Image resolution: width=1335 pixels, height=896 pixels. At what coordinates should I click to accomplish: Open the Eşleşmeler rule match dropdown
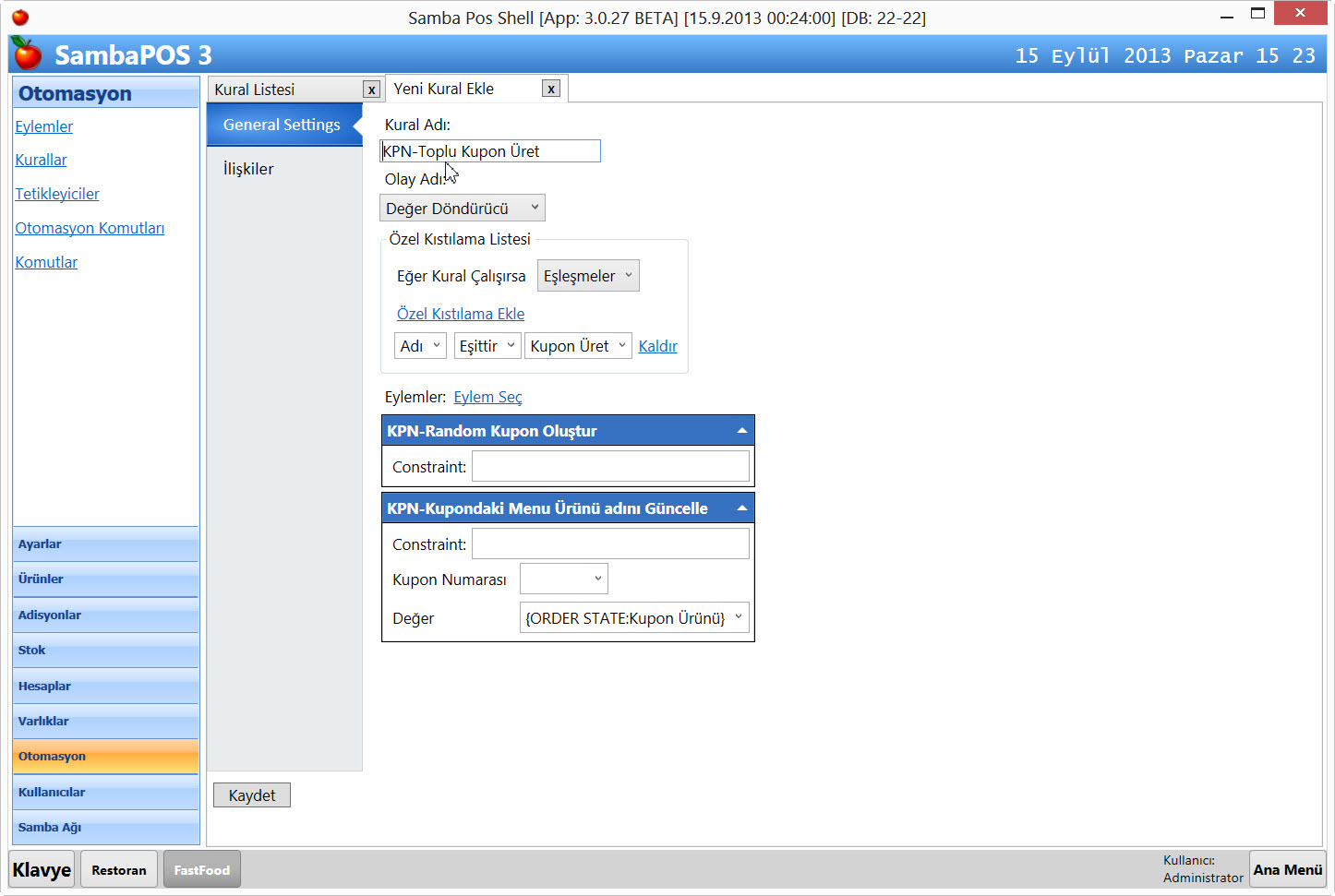click(x=587, y=276)
